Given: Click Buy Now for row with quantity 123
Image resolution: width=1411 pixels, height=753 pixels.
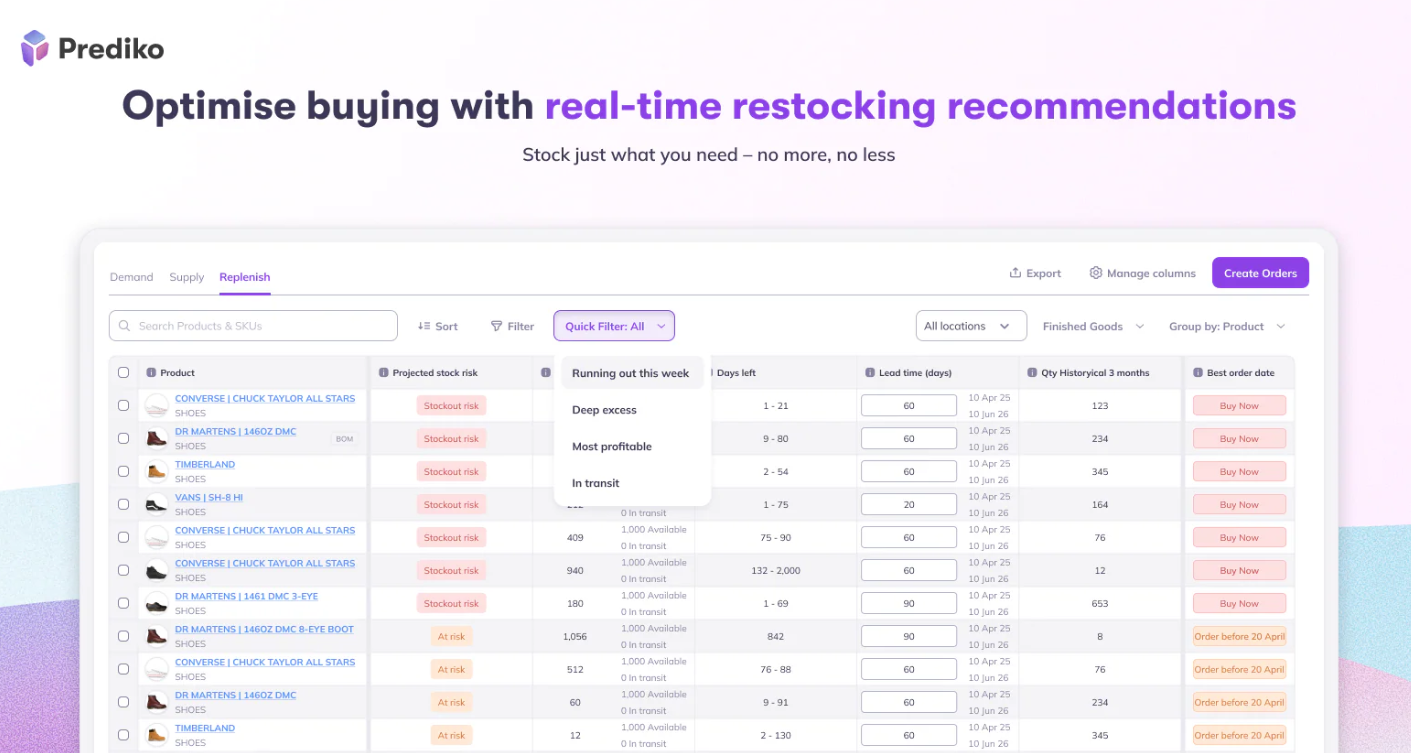Looking at the screenshot, I should click(1239, 406).
